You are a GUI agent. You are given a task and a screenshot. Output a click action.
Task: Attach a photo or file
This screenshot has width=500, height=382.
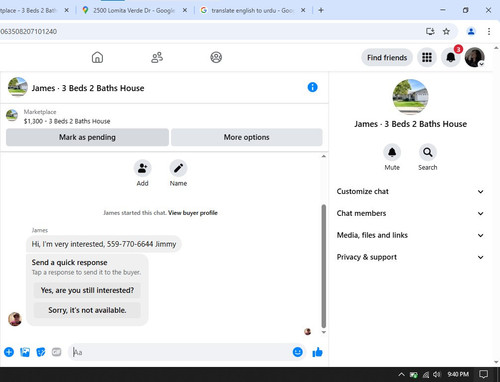click(x=25, y=352)
